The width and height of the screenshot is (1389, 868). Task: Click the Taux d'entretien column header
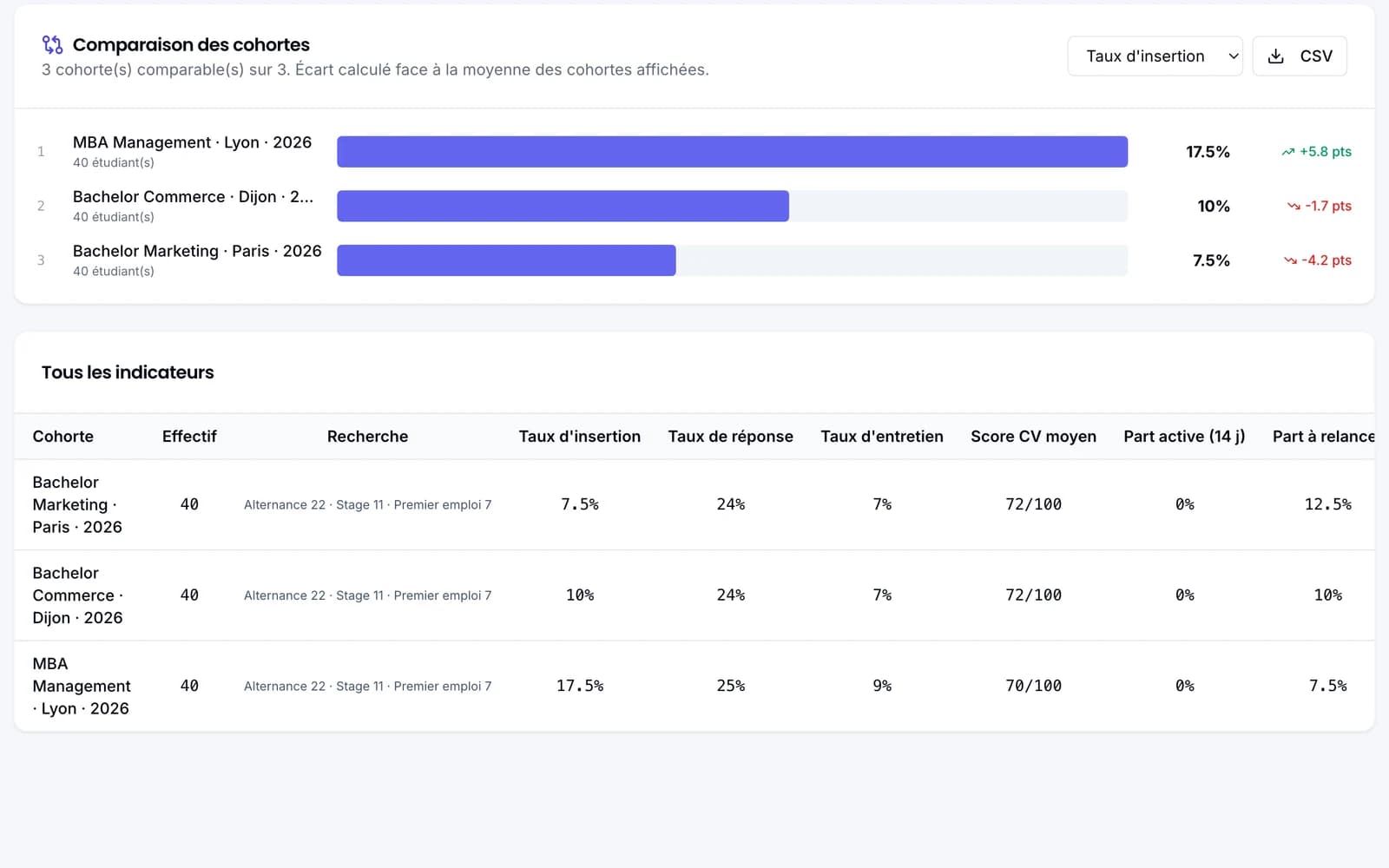(x=882, y=437)
